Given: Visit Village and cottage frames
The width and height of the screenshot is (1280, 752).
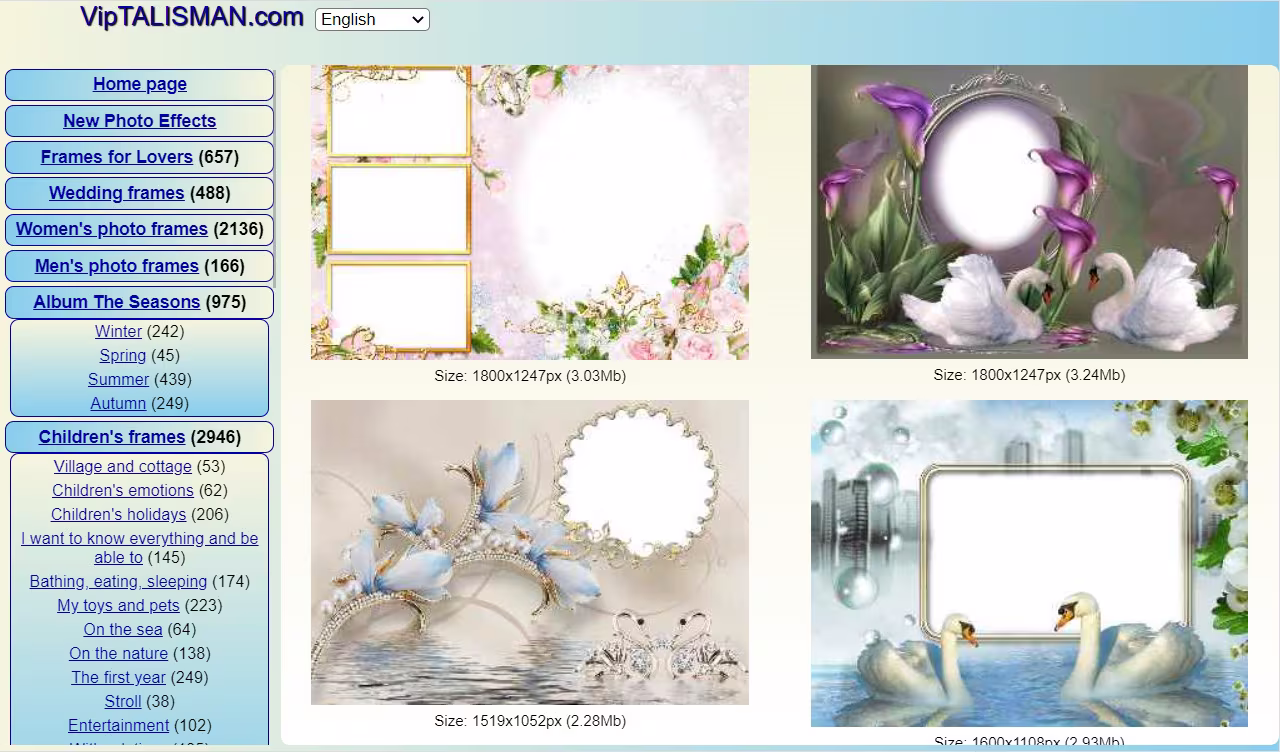Looking at the screenshot, I should pos(123,466).
